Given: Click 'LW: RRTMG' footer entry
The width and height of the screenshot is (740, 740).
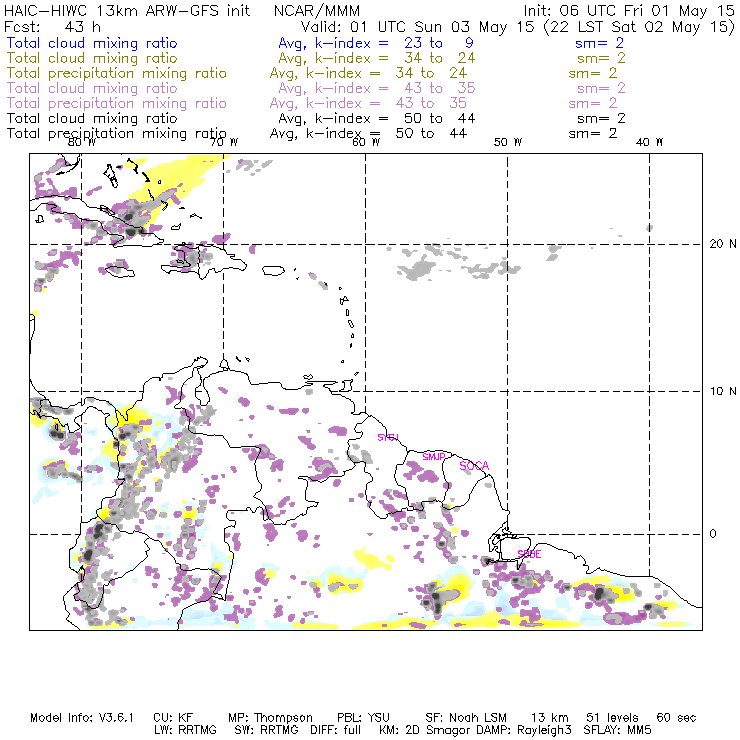Looking at the screenshot, I should [x=185, y=730].
